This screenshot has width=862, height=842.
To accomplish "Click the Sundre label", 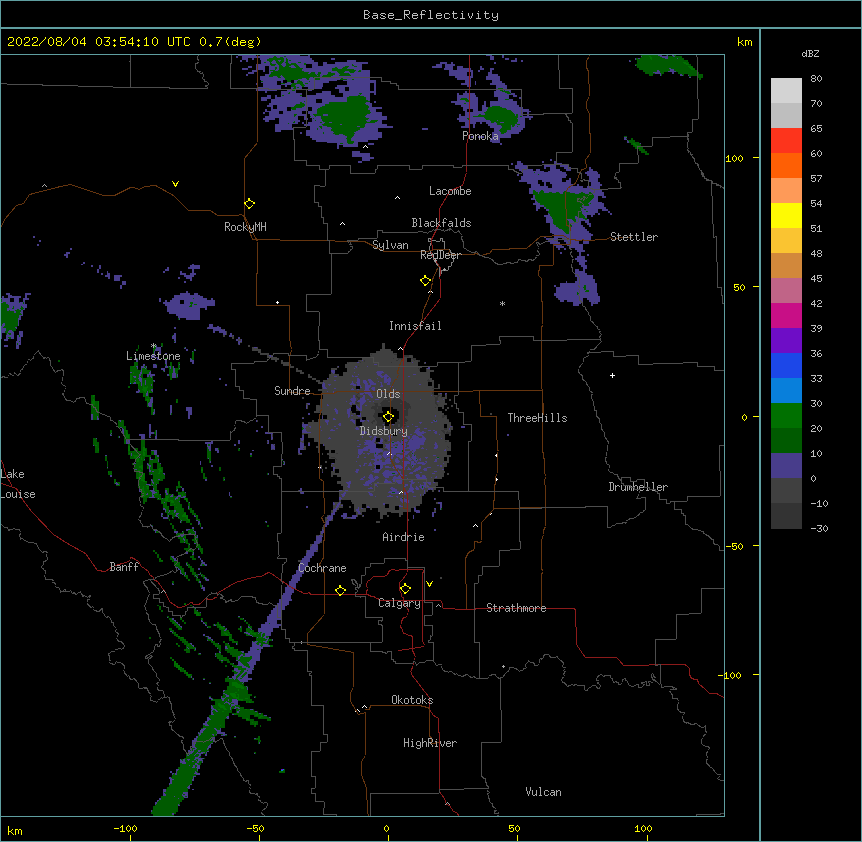I will click(x=292, y=391).
